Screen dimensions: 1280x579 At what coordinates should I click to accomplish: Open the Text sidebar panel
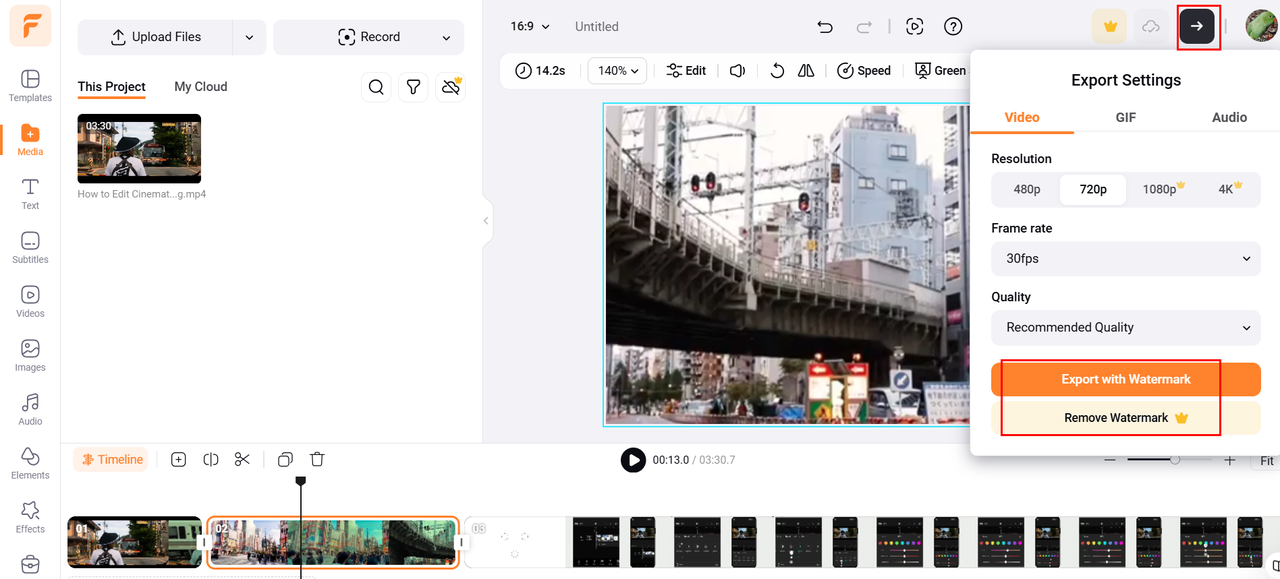click(x=30, y=194)
